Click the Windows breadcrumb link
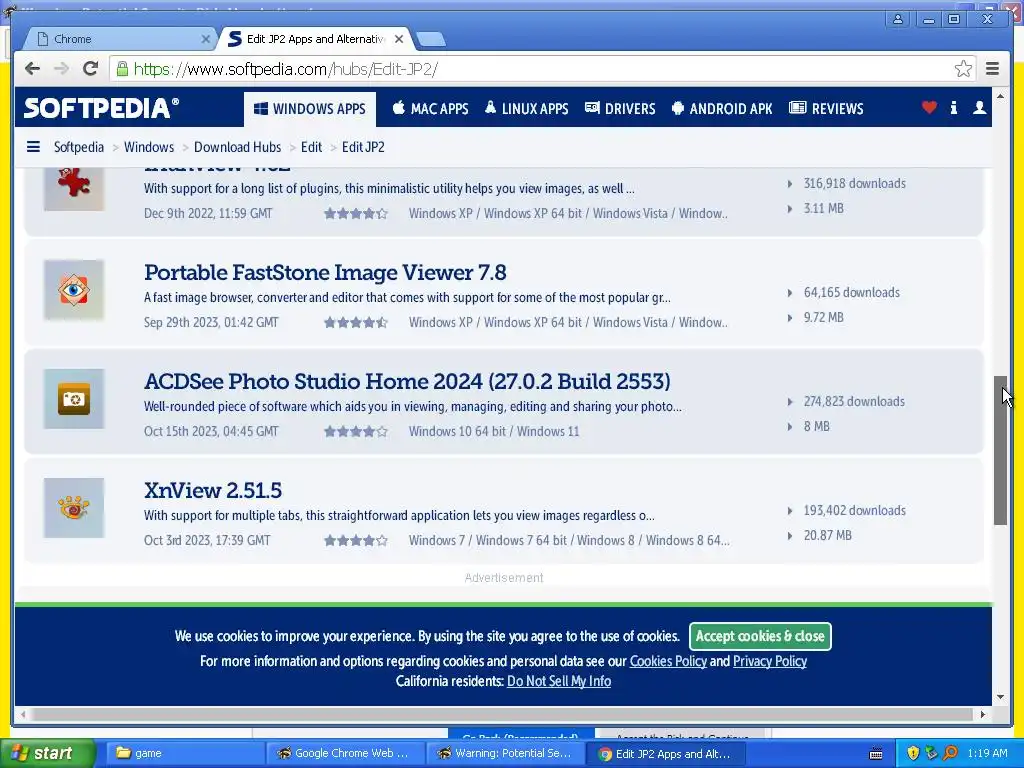Screen dimensions: 1024x768 tap(149, 147)
